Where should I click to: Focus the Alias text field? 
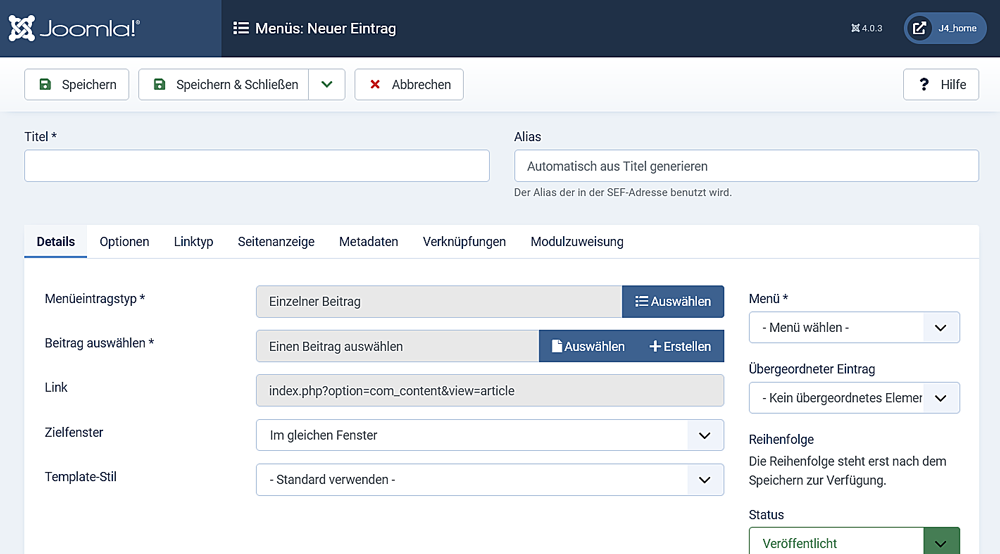click(745, 166)
